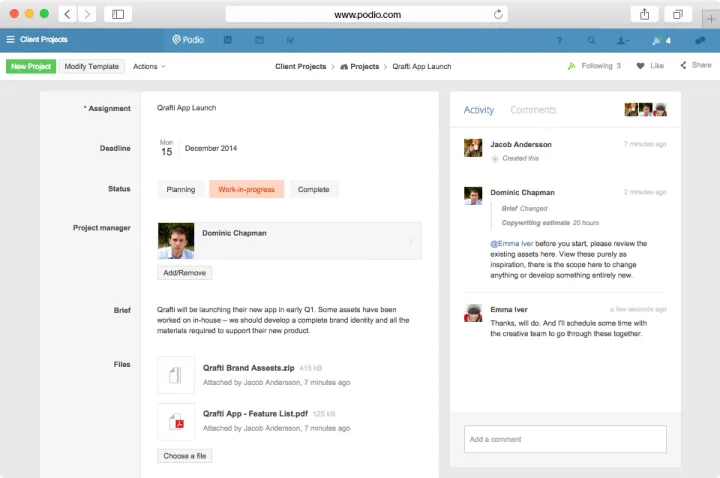Set status to Planning
Screen dimensions: 720x478
(x=181, y=189)
